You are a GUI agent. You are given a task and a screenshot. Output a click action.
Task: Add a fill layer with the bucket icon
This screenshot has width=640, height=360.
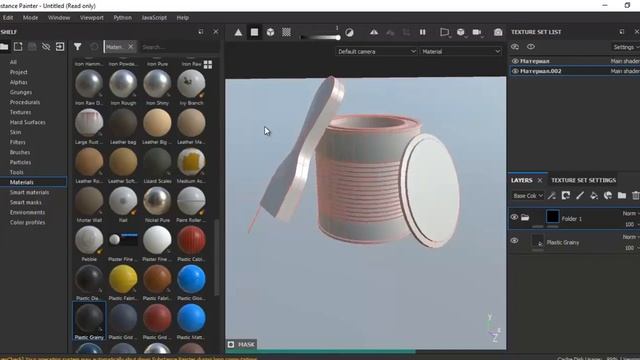click(x=594, y=196)
